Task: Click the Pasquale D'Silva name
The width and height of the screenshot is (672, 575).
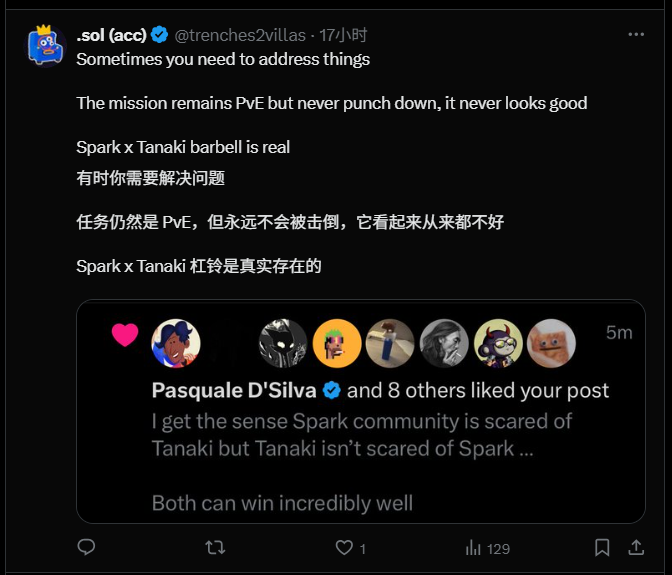Action: pyautogui.click(x=234, y=390)
